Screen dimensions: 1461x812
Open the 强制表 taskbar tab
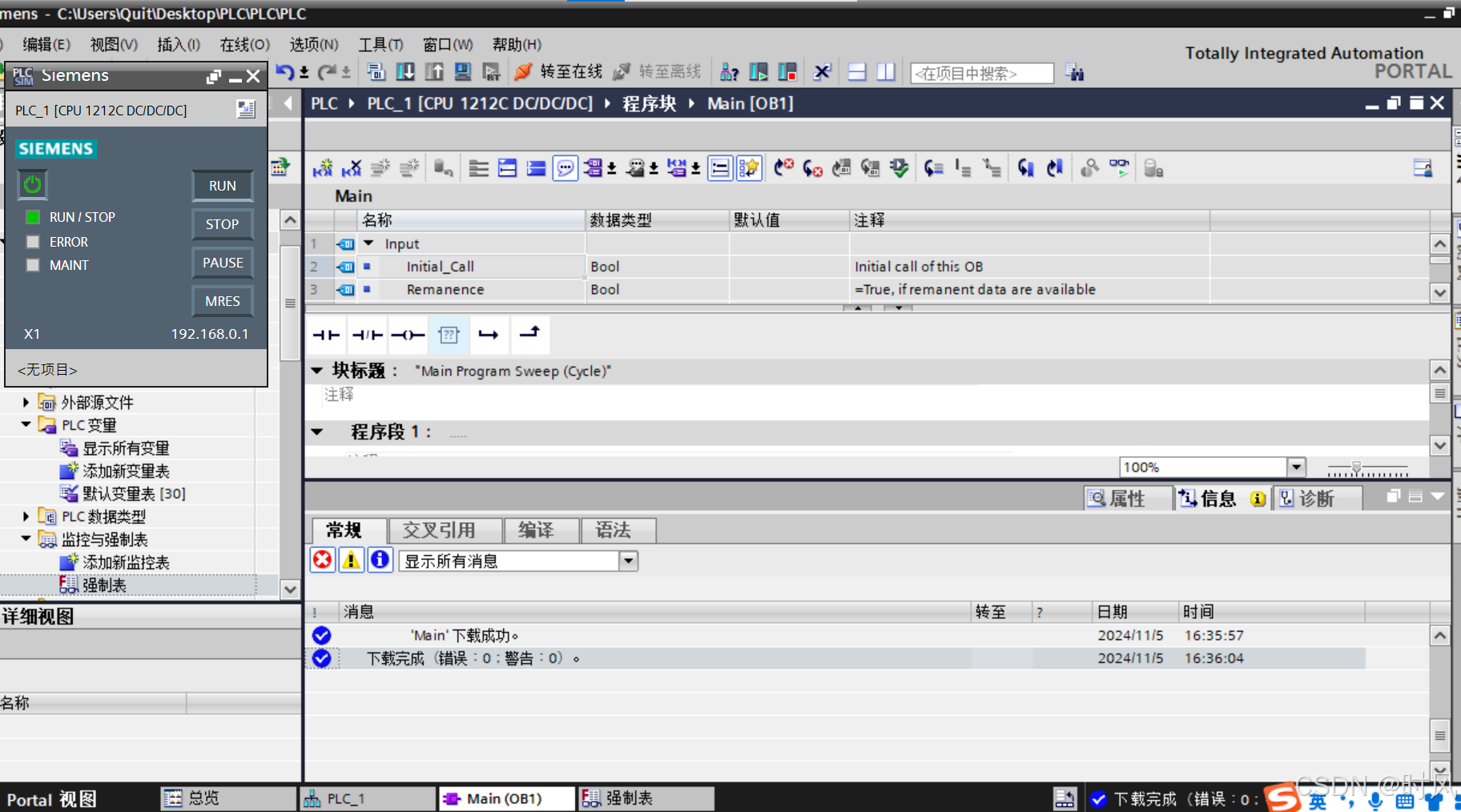646,798
